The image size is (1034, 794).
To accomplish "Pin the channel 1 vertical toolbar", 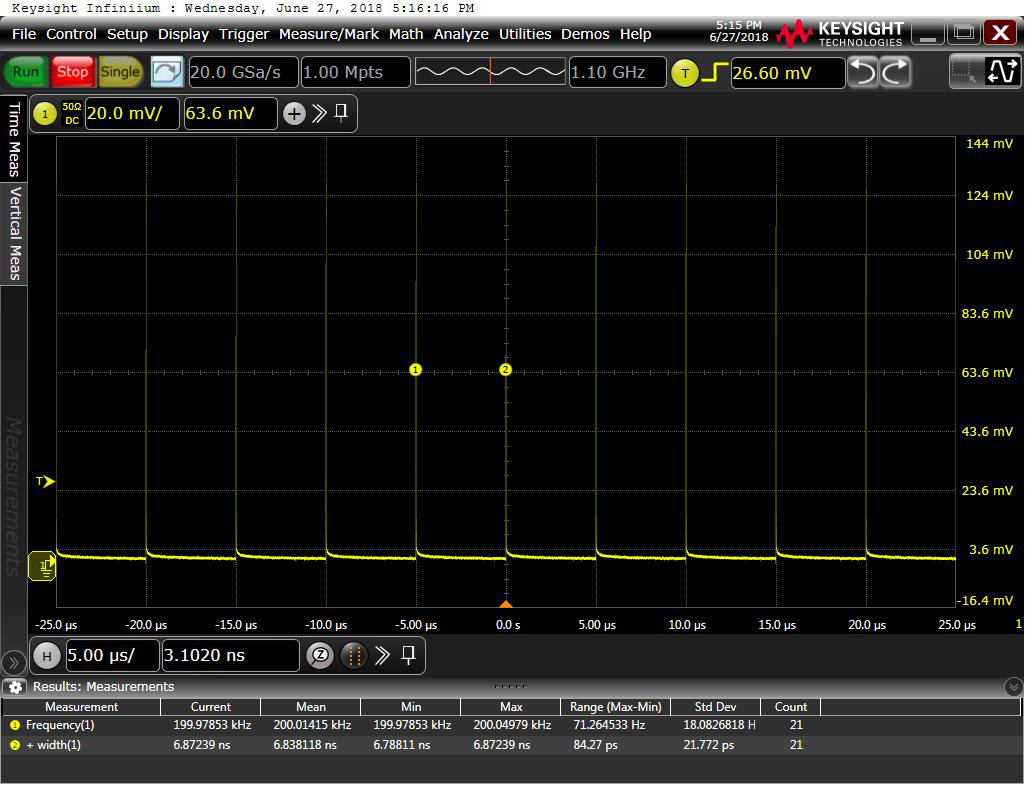I will pos(342,113).
